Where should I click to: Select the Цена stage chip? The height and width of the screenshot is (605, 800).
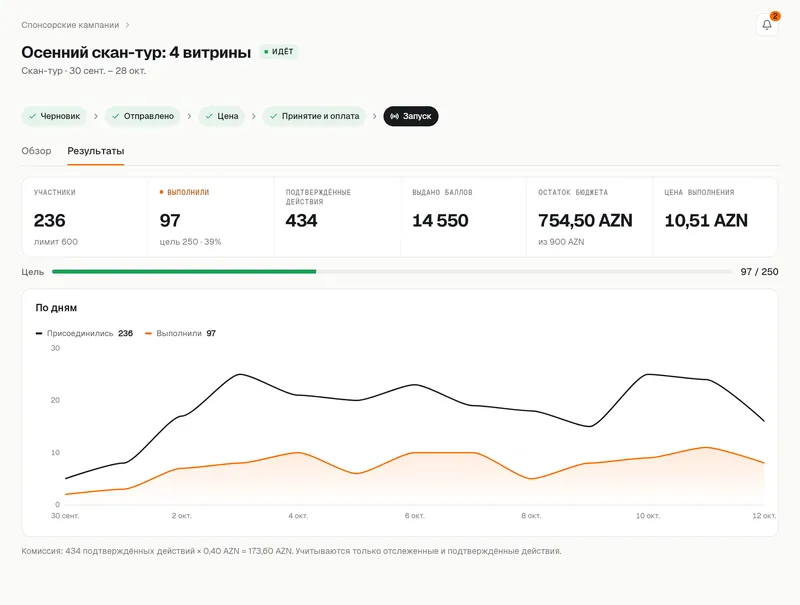pos(222,116)
